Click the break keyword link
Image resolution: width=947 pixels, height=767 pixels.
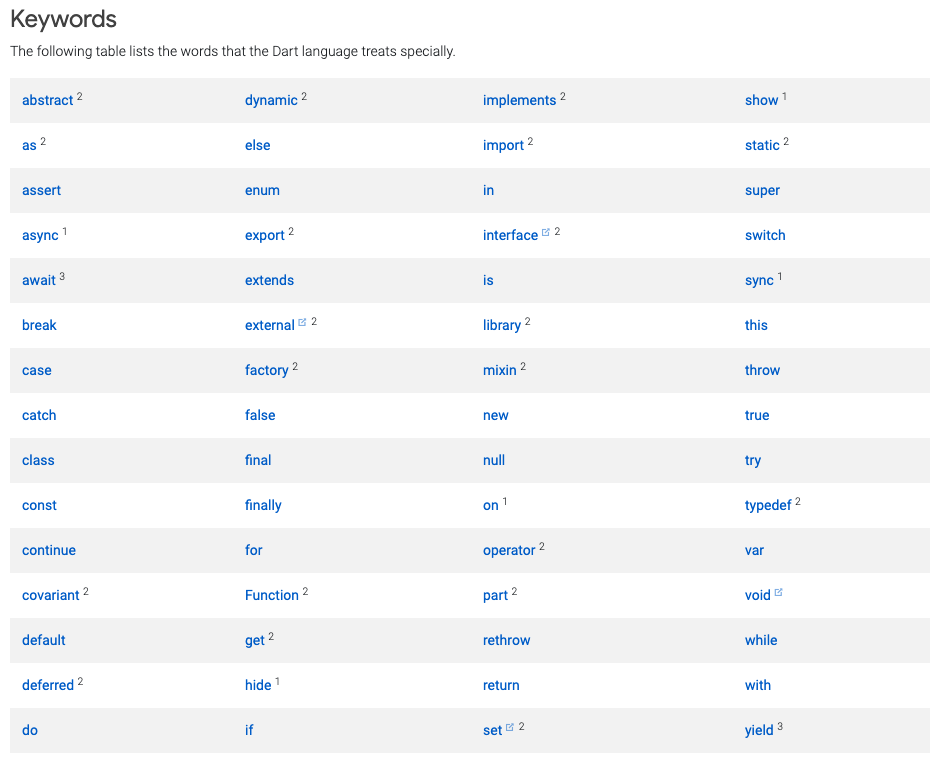point(39,326)
